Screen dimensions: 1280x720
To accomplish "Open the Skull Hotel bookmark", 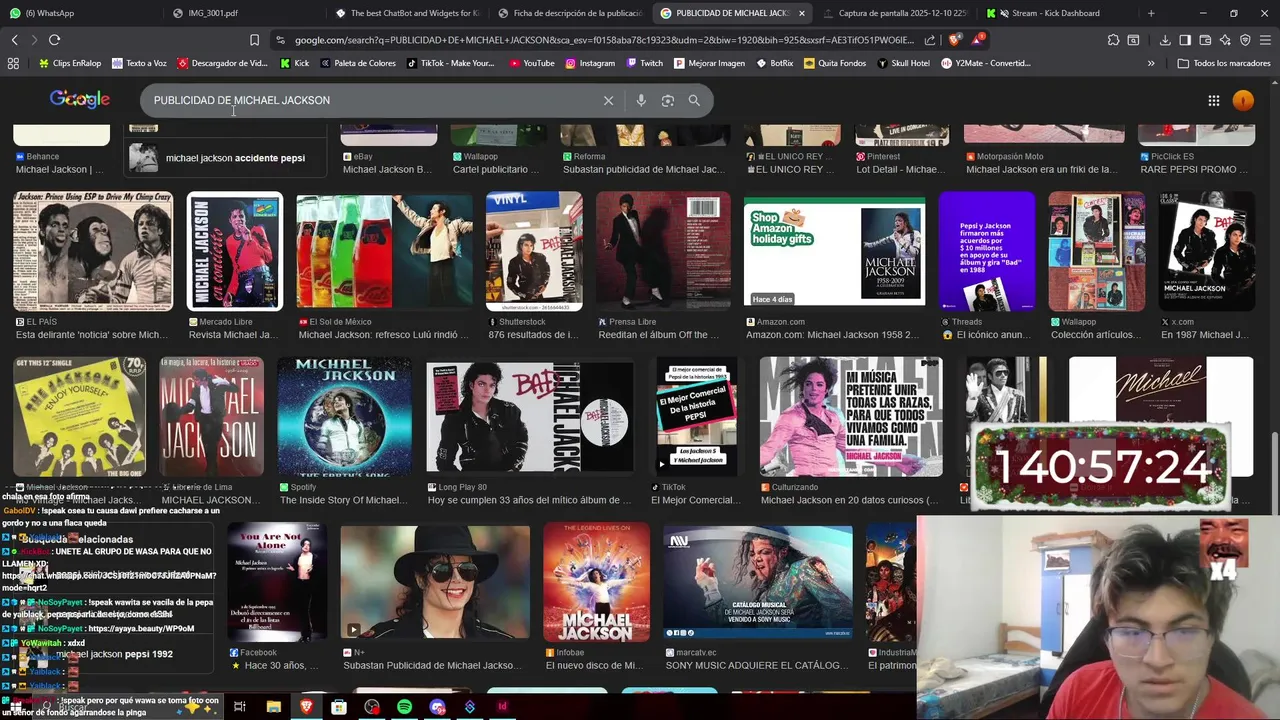I will [x=903, y=63].
